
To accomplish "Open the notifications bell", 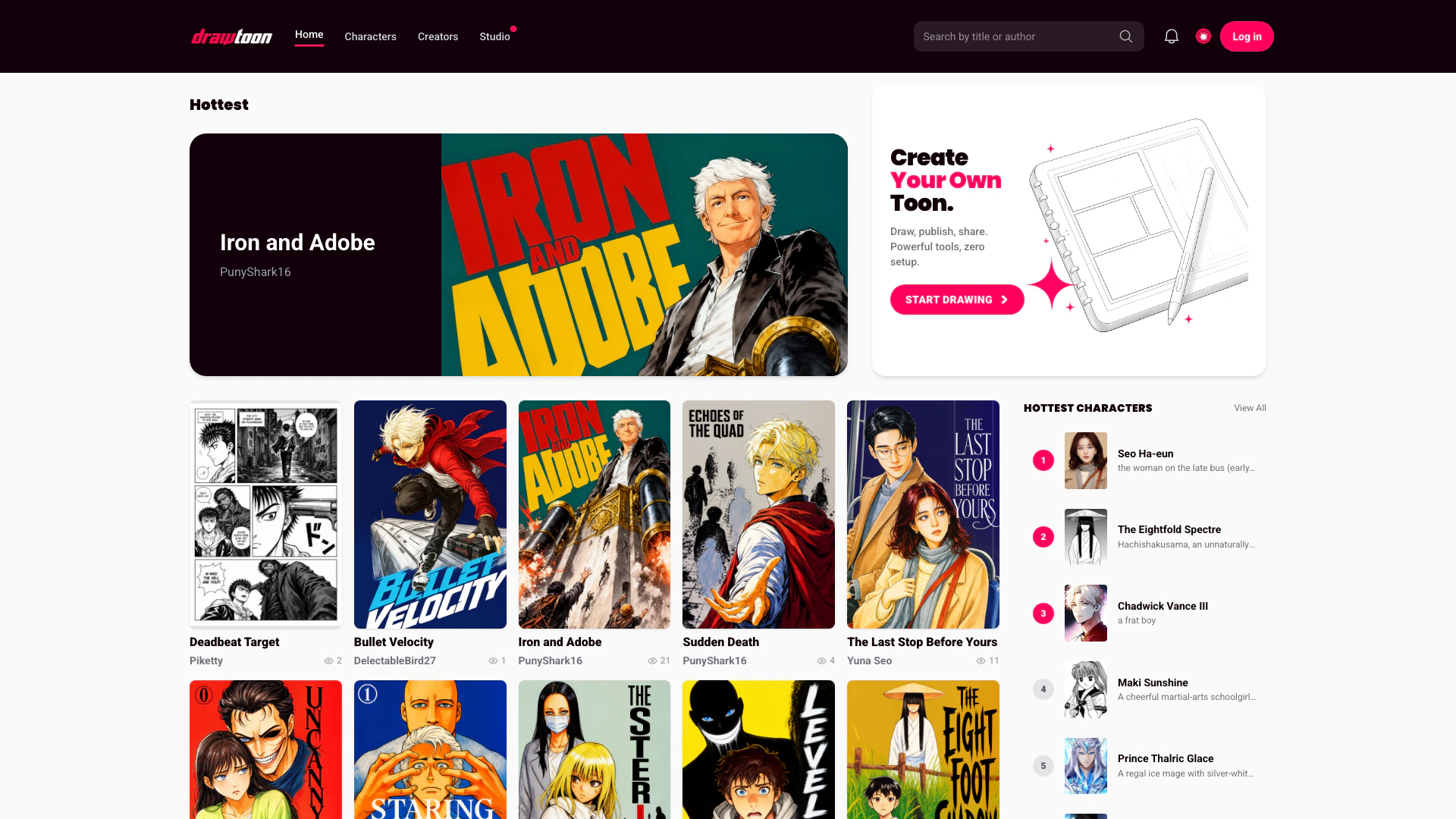I will click(1172, 36).
